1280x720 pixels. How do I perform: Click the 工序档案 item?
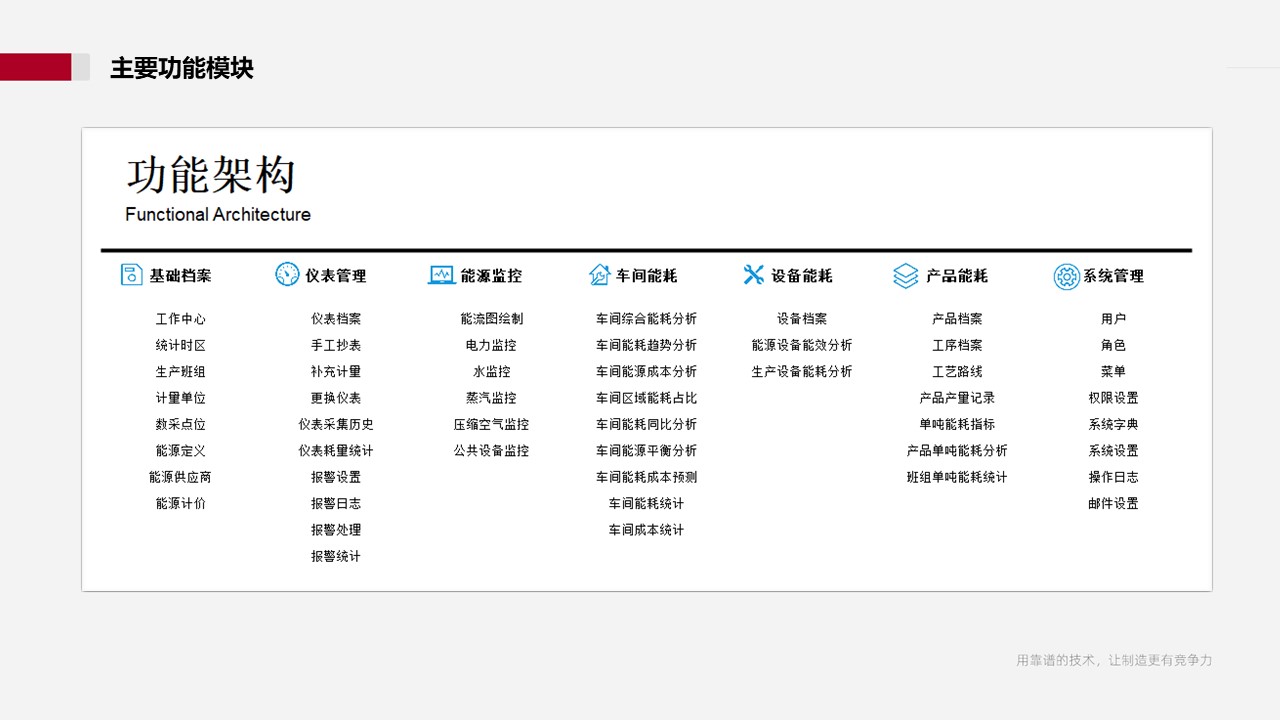(x=957, y=345)
